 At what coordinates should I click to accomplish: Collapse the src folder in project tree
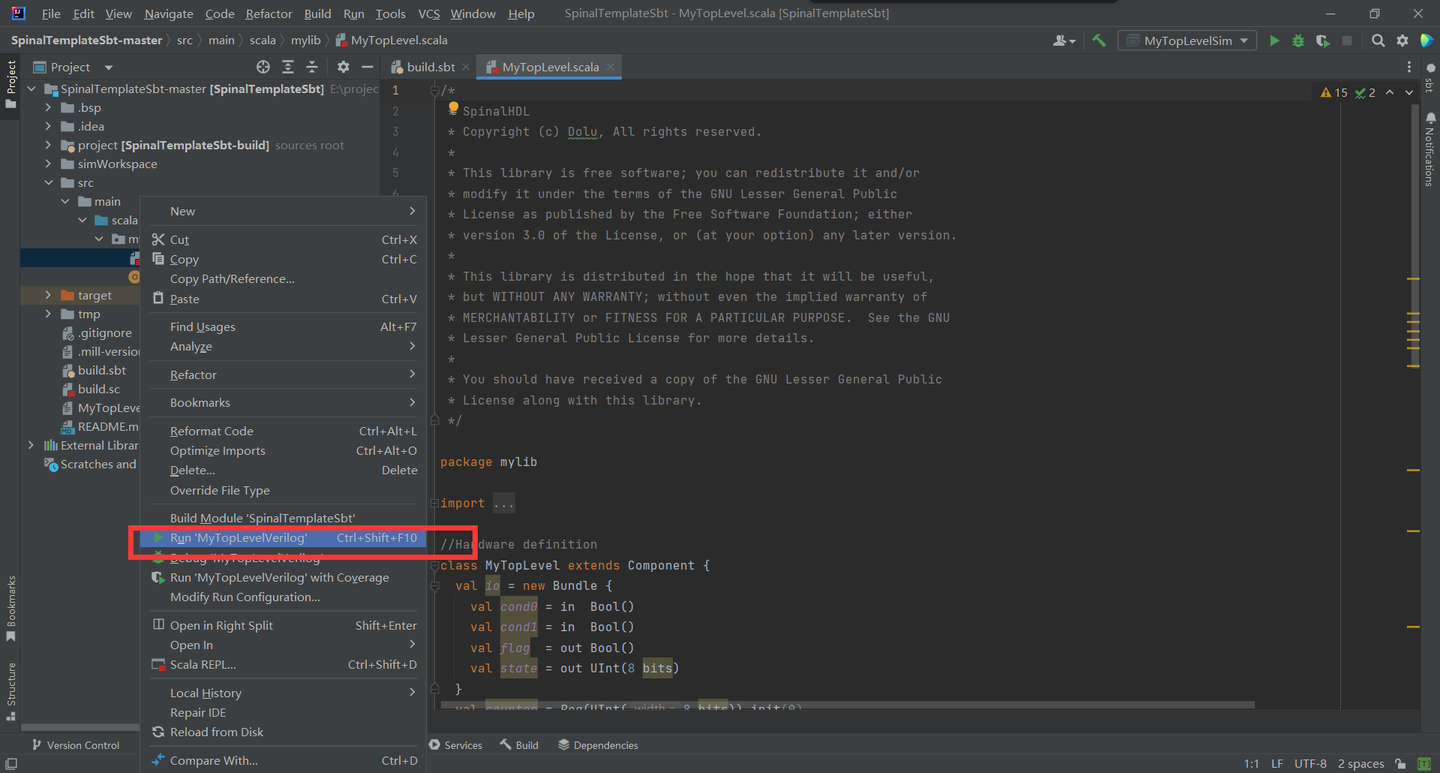[49, 183]
